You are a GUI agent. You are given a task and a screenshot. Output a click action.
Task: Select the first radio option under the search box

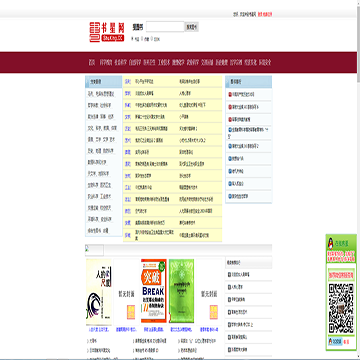(133, 39)
